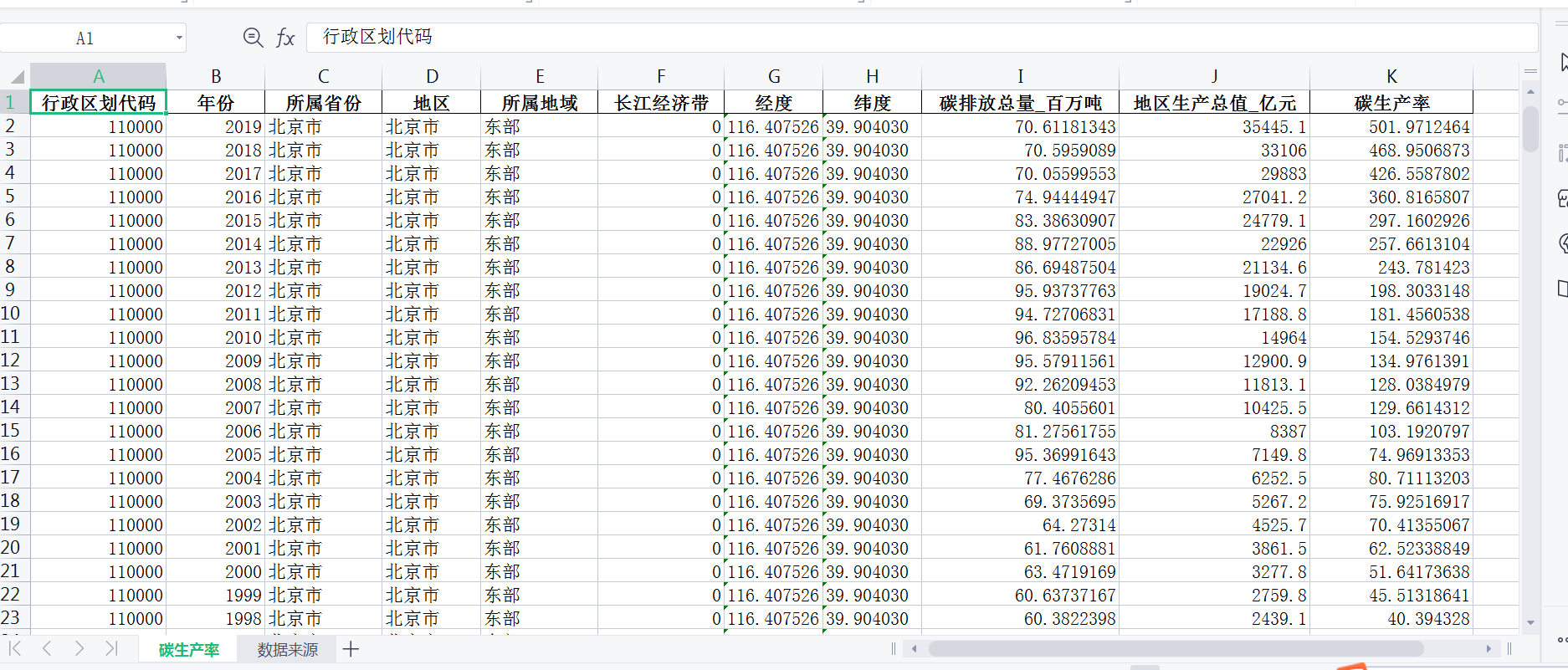
Task: Go to the next sheet tab arrow
Action: pos(79,648)
